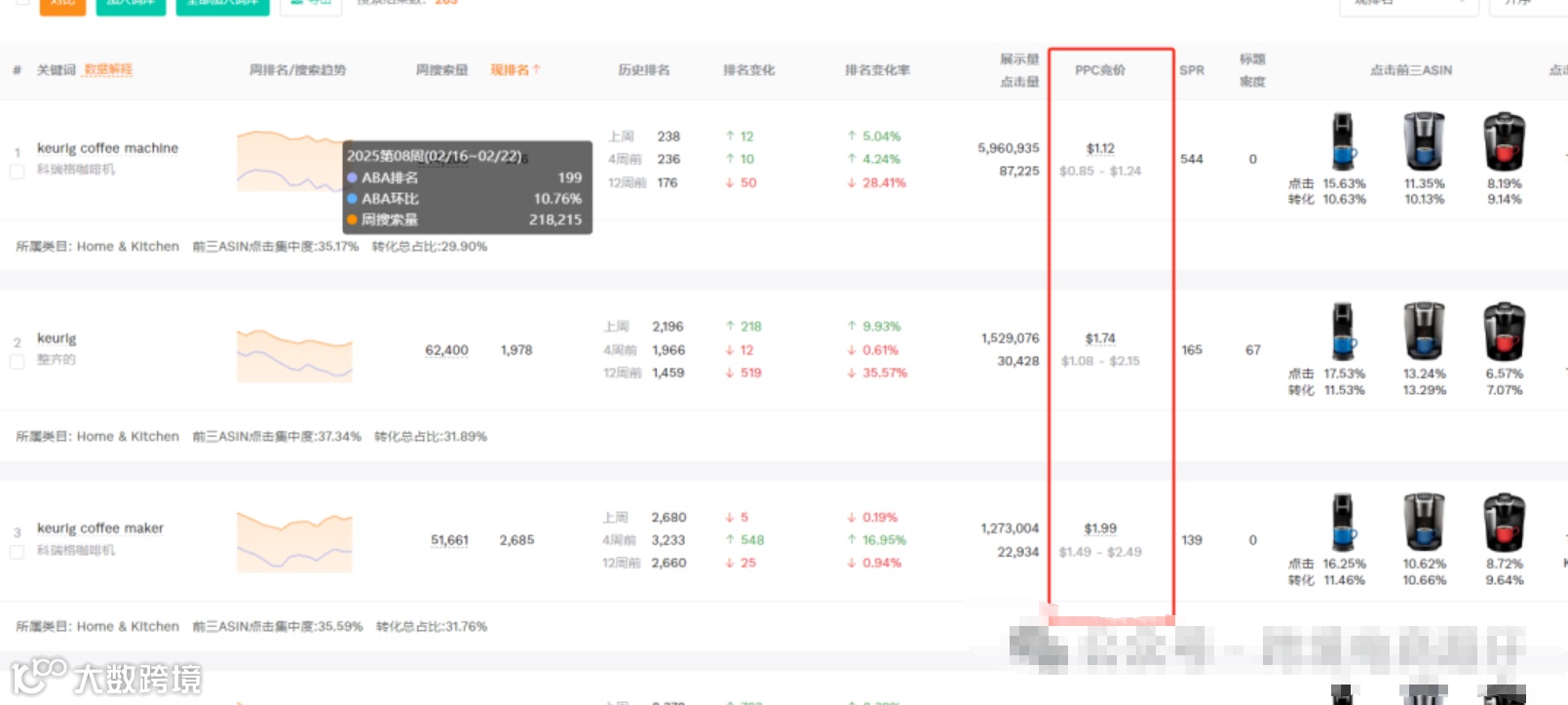Open the product thumbnail above 17.53%

(x=1344, y=333)
